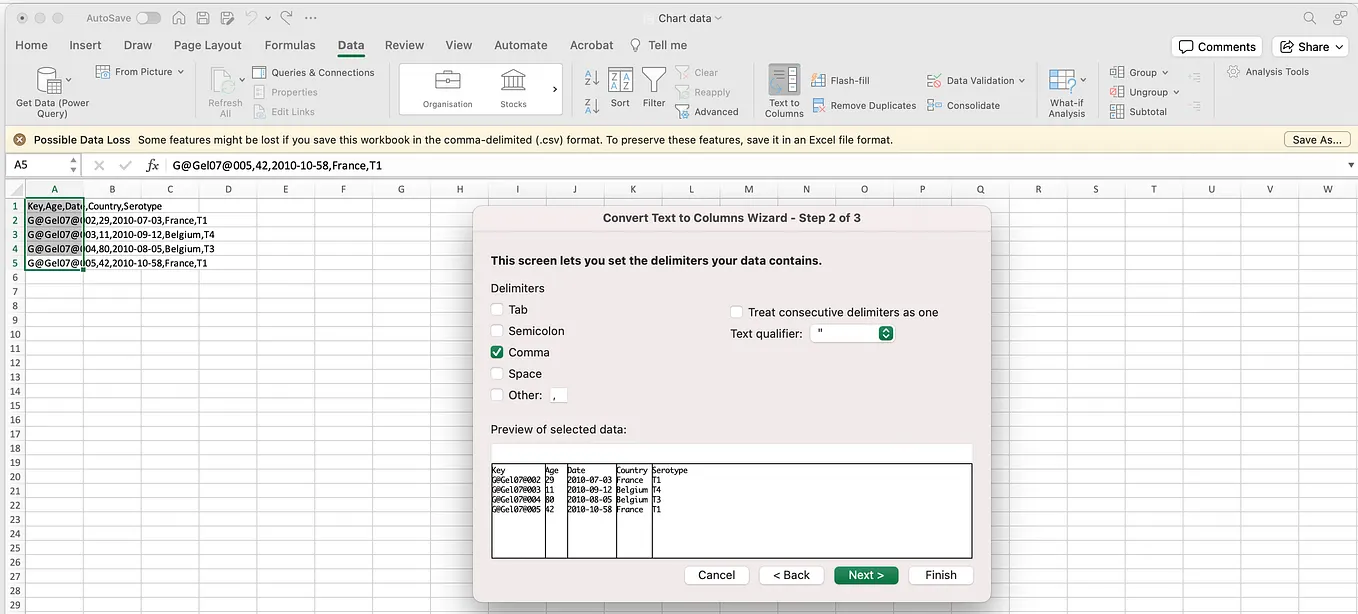The width and height of the screenshot is (1358, 614).
Task: Open the Page Layout tab
Action: 208,45
